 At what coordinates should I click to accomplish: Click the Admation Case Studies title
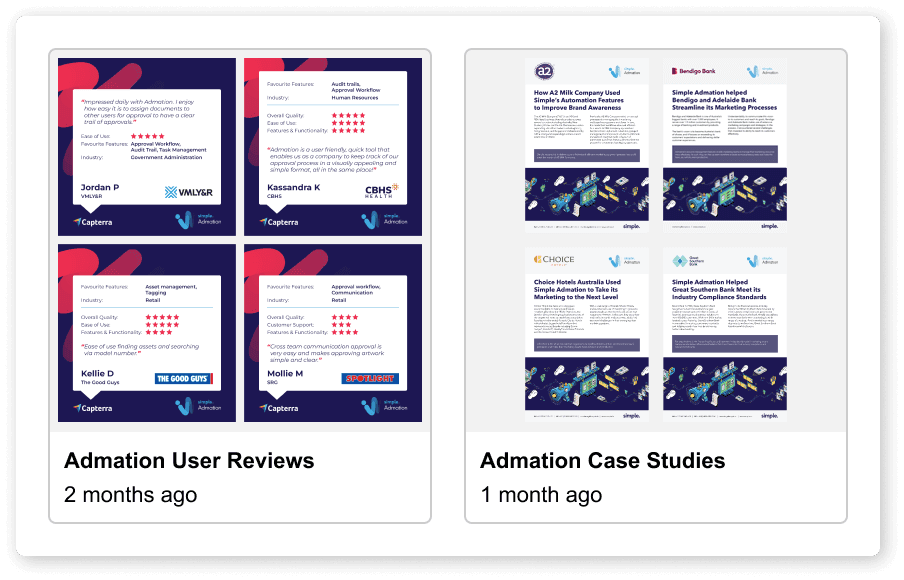(601, 460)
